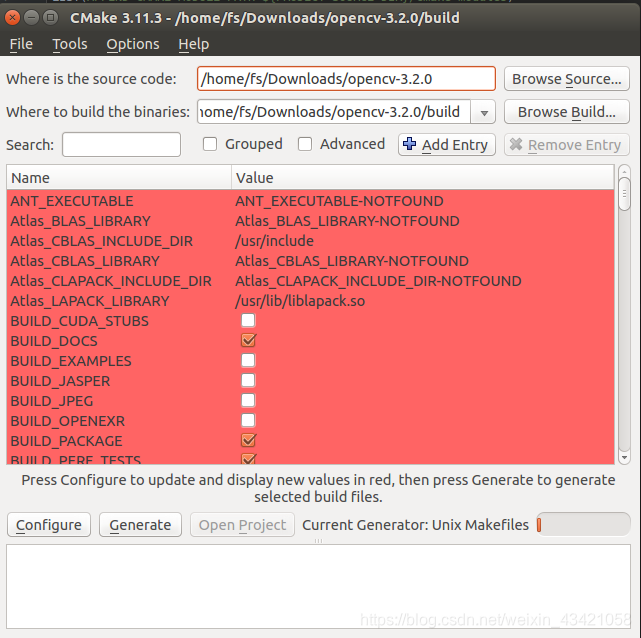Click the Remove Entry button
Image resolution: width=641 pixels, height=638 pixels.
567,144
